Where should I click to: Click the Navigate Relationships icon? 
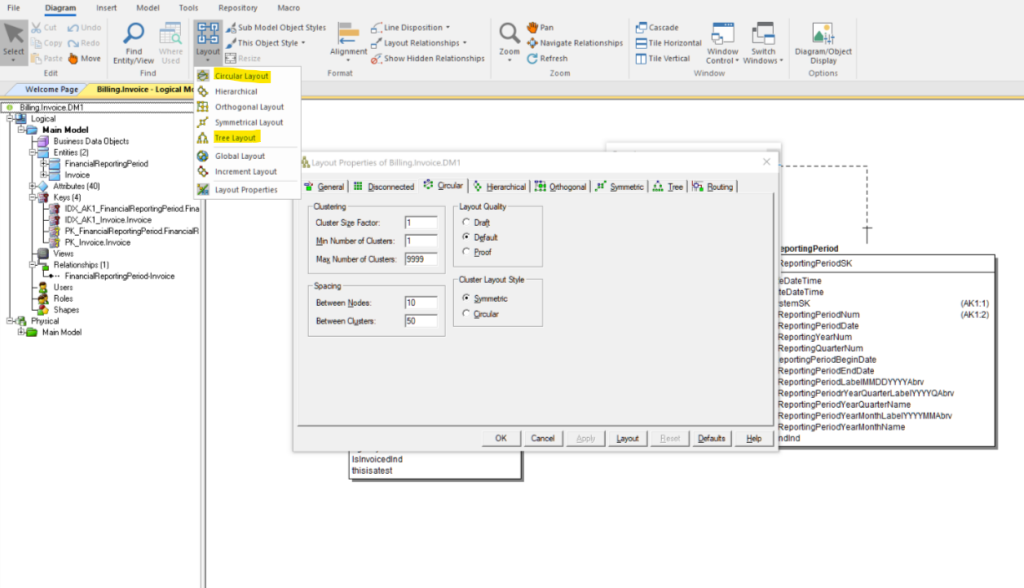click(x=533, y=43)
